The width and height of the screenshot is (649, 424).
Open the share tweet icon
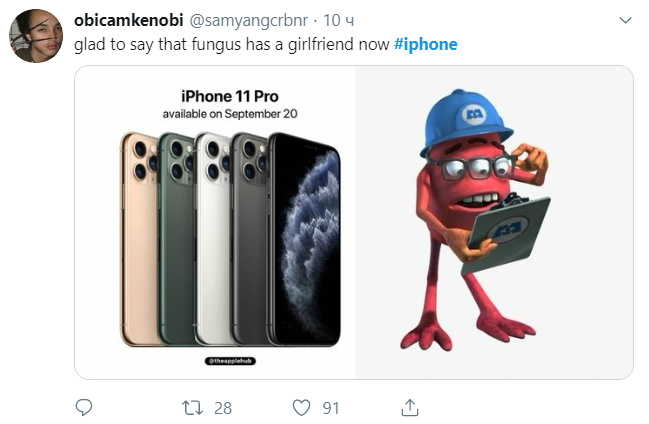(408, 407)
